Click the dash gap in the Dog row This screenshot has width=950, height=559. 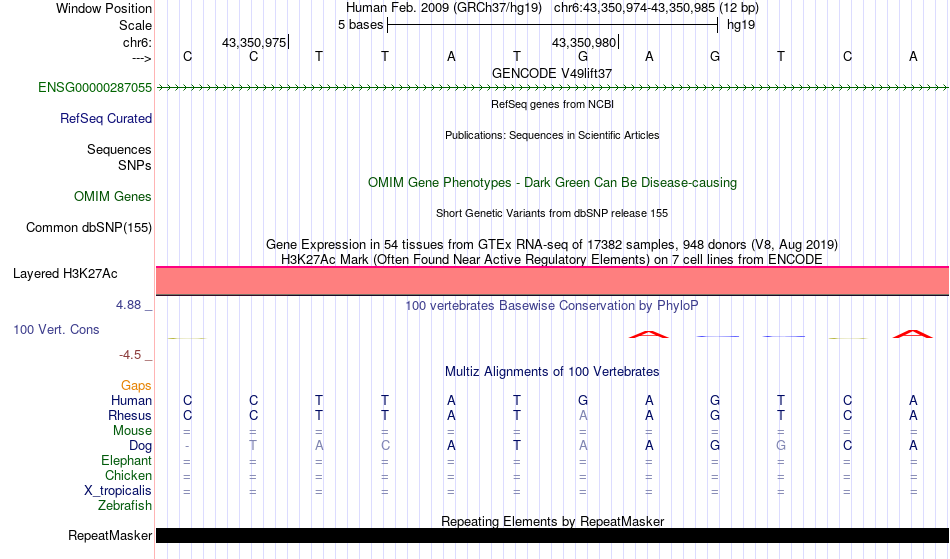tap(187, 446)
